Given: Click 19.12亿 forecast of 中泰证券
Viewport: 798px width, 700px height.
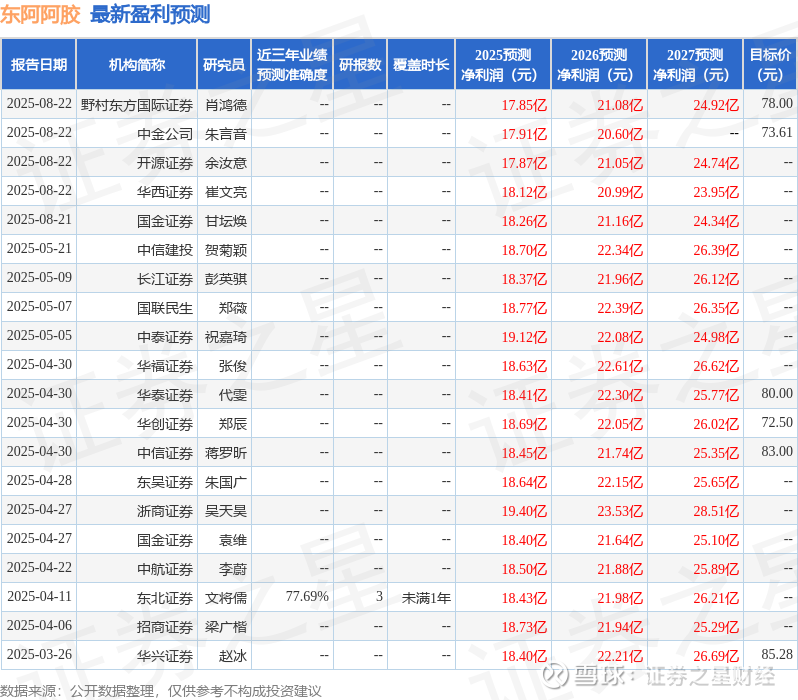Looking at the screenshot, I should click(524, 338).
